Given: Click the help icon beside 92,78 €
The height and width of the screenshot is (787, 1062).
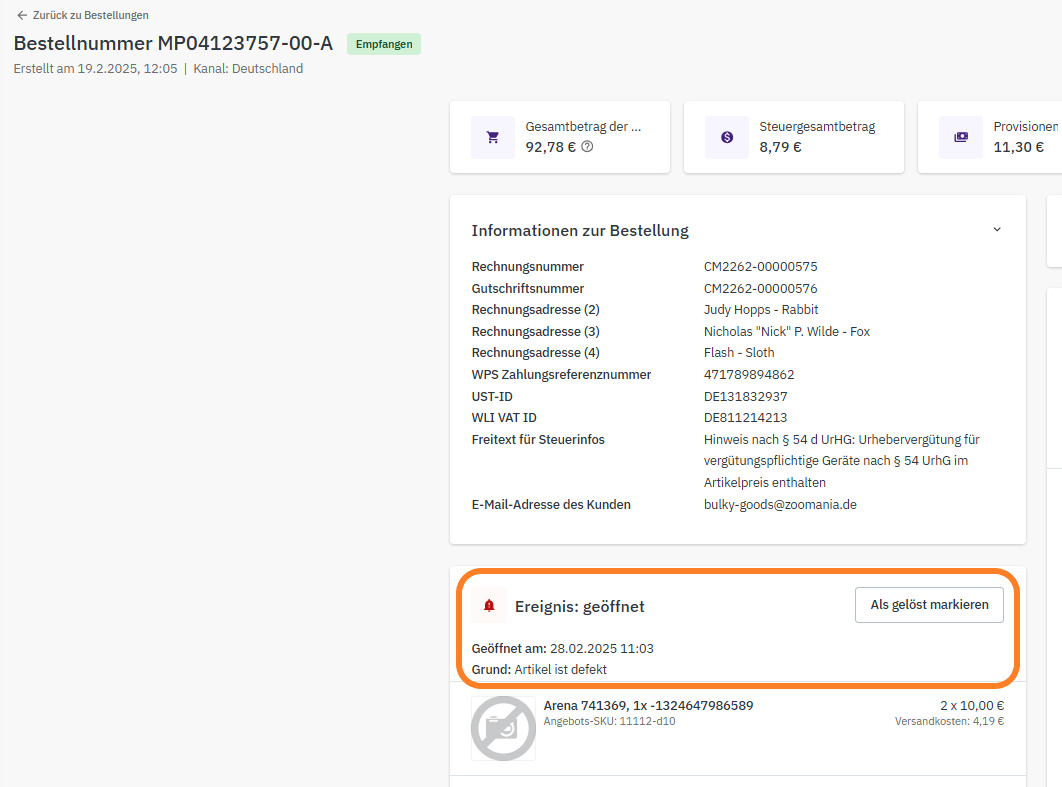Looking at the screenshot, I should pyautogui.click(x=587, y=147).
